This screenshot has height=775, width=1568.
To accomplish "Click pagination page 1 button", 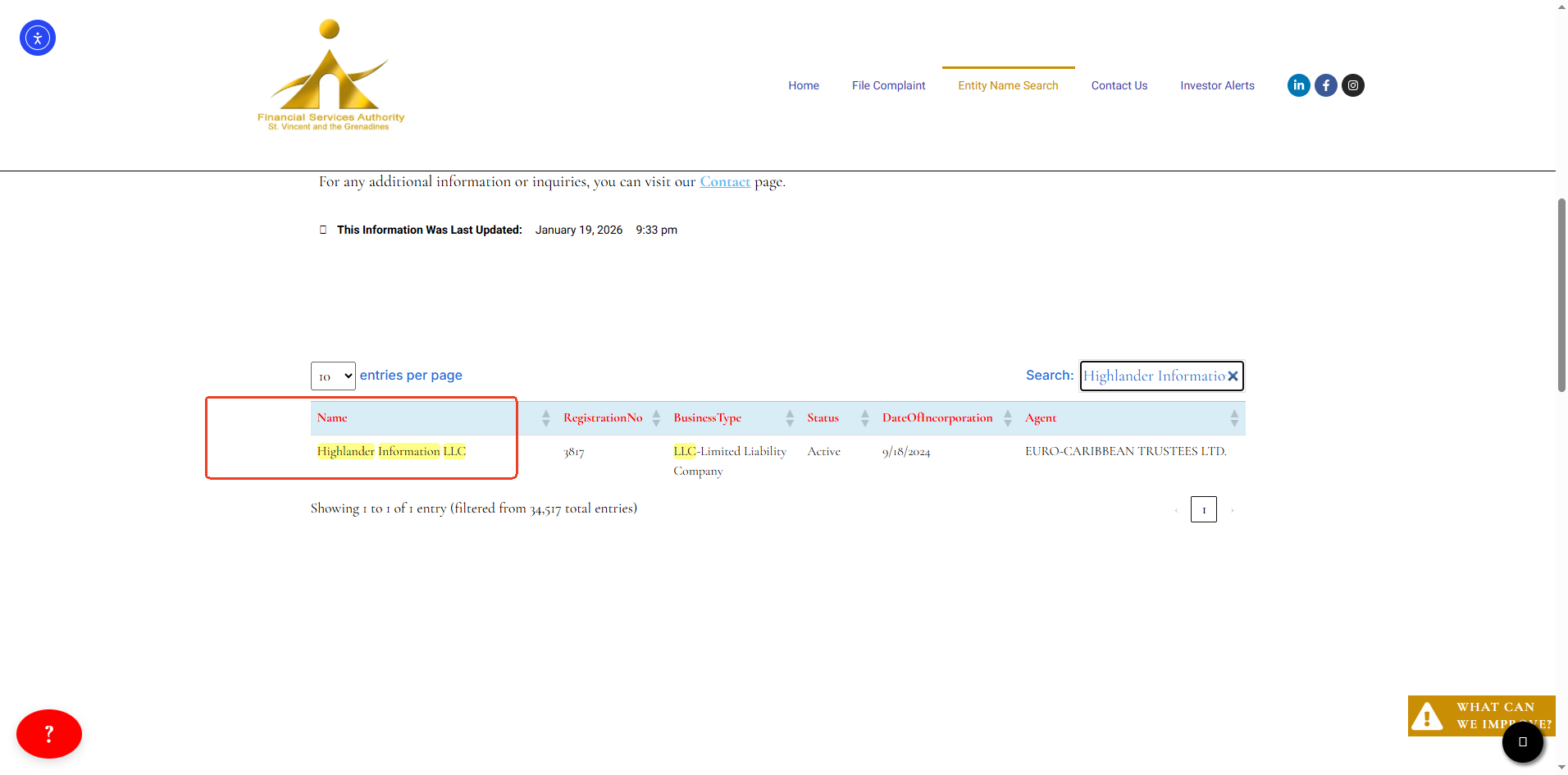I will [x=1203, y=509].
